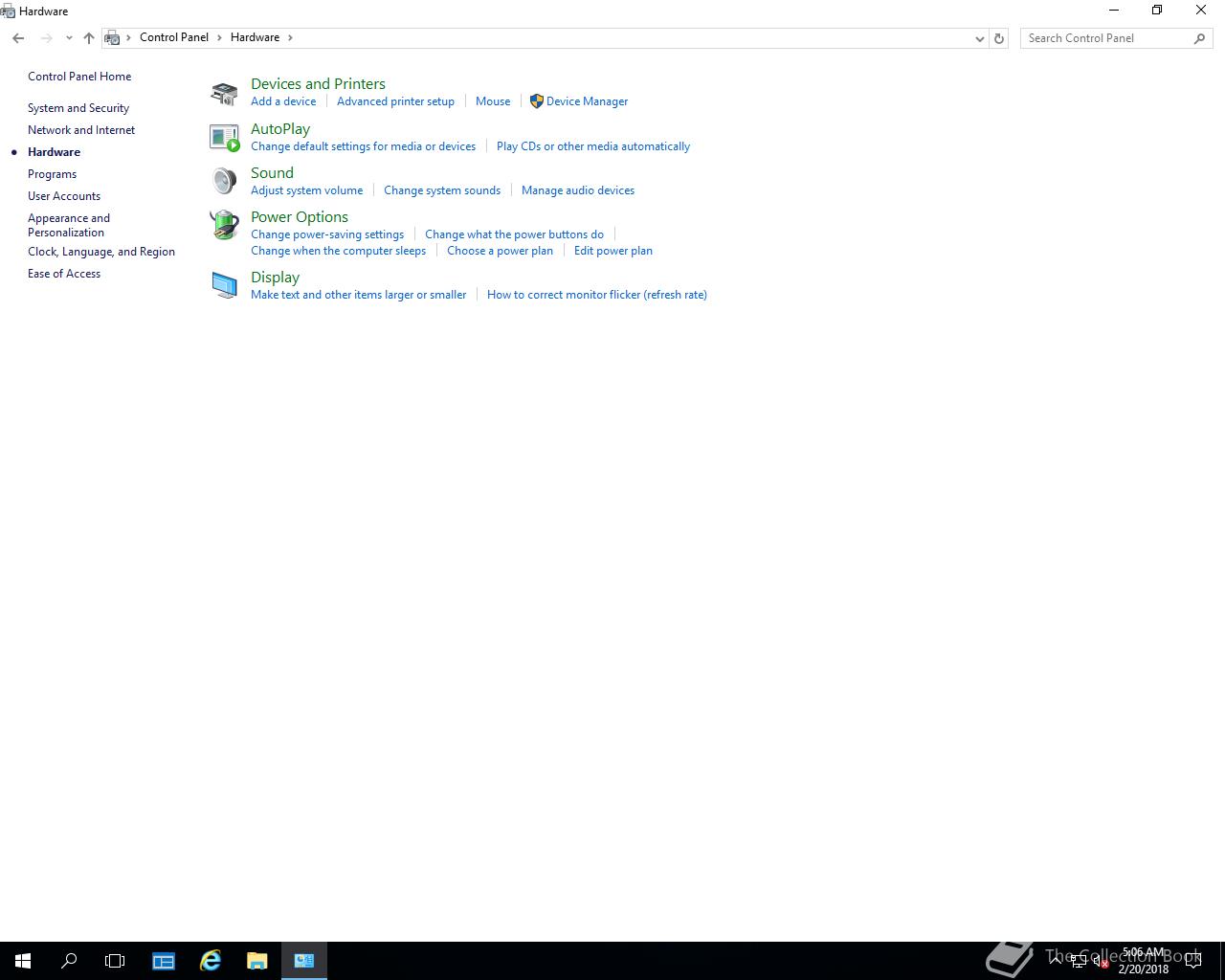Click Adjust system volume
The height and width of the screenshot is (980, 1225).
click(x=306, y=190)
